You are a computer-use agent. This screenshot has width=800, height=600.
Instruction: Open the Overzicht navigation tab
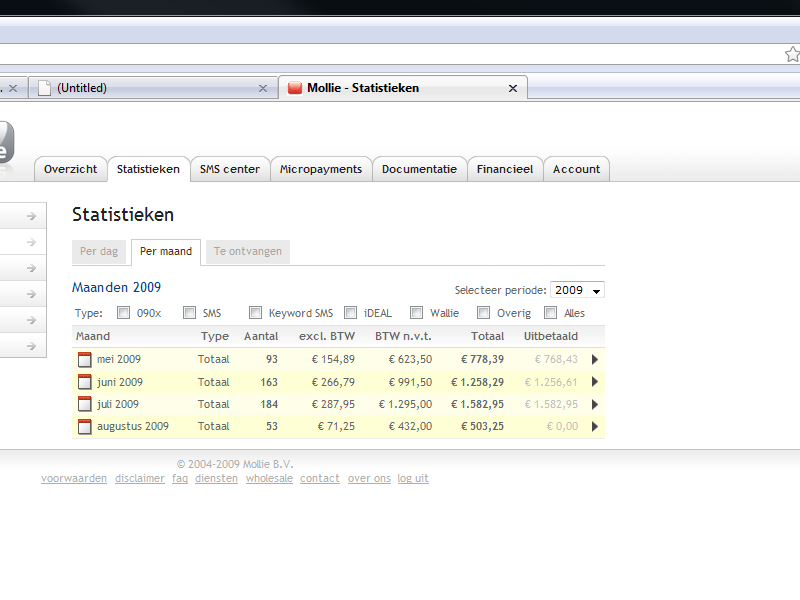pyautogui.click(x=70, y=169)
